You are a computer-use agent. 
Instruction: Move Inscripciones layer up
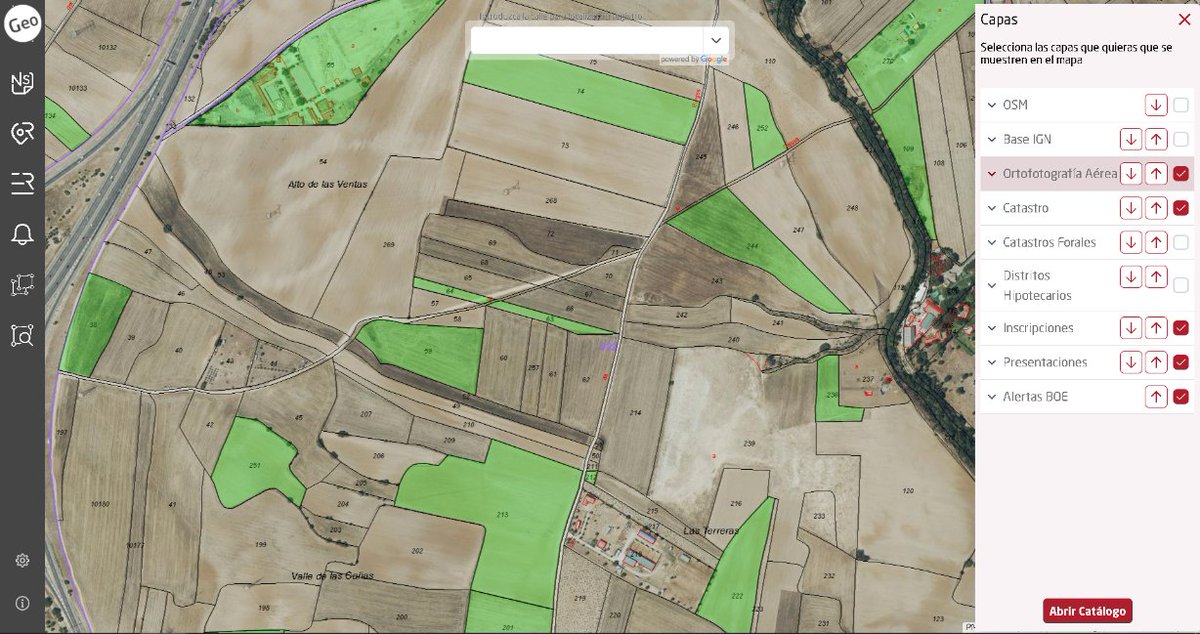1156,328
